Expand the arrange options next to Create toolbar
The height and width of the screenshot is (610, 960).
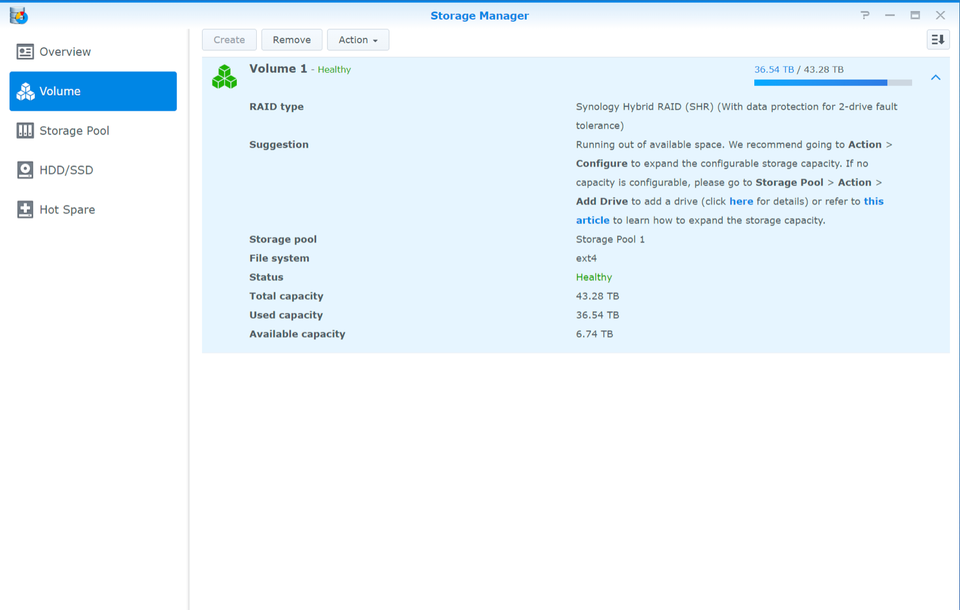937,39
